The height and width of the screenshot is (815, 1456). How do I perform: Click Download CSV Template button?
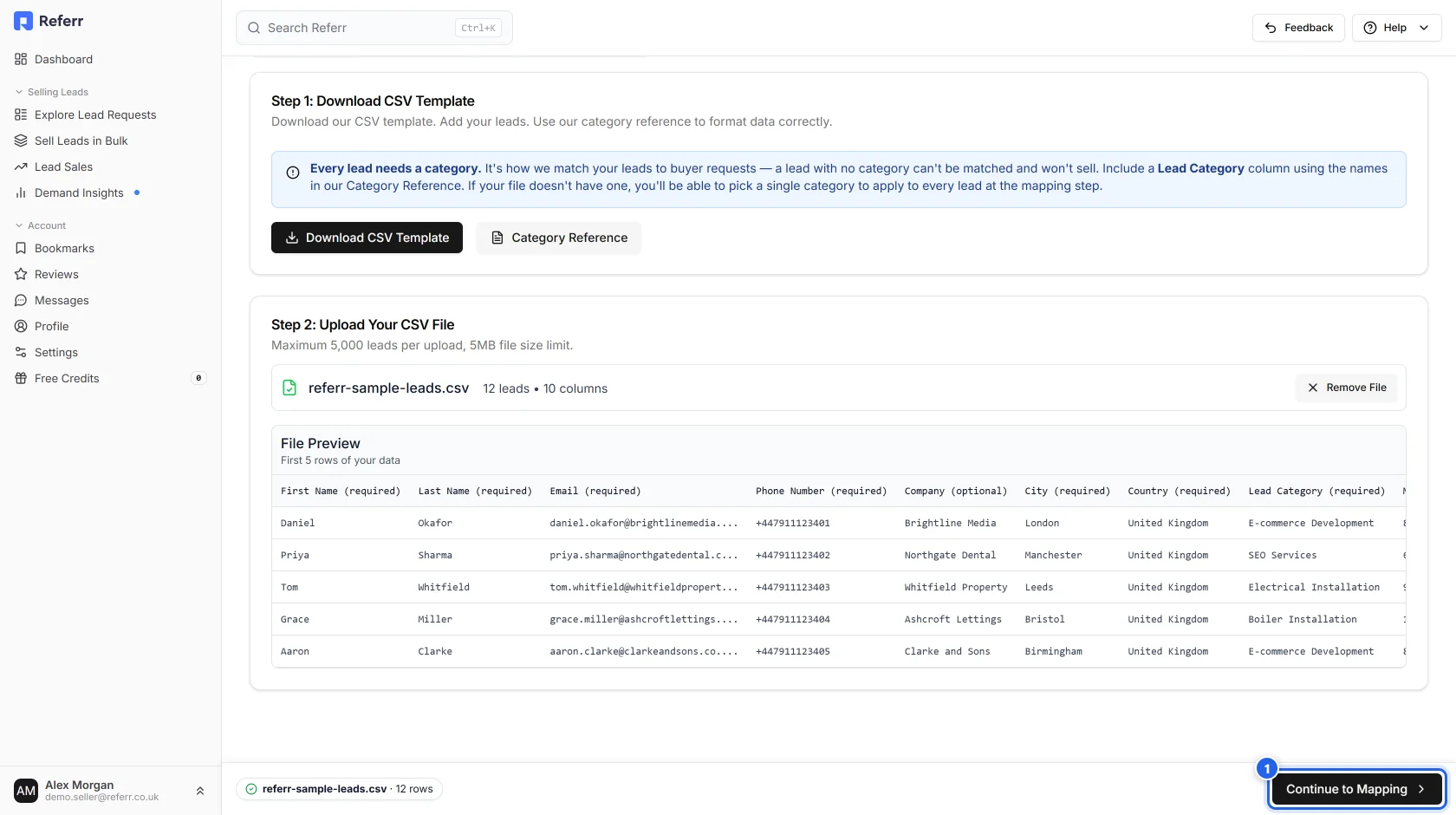click(367, 238)
